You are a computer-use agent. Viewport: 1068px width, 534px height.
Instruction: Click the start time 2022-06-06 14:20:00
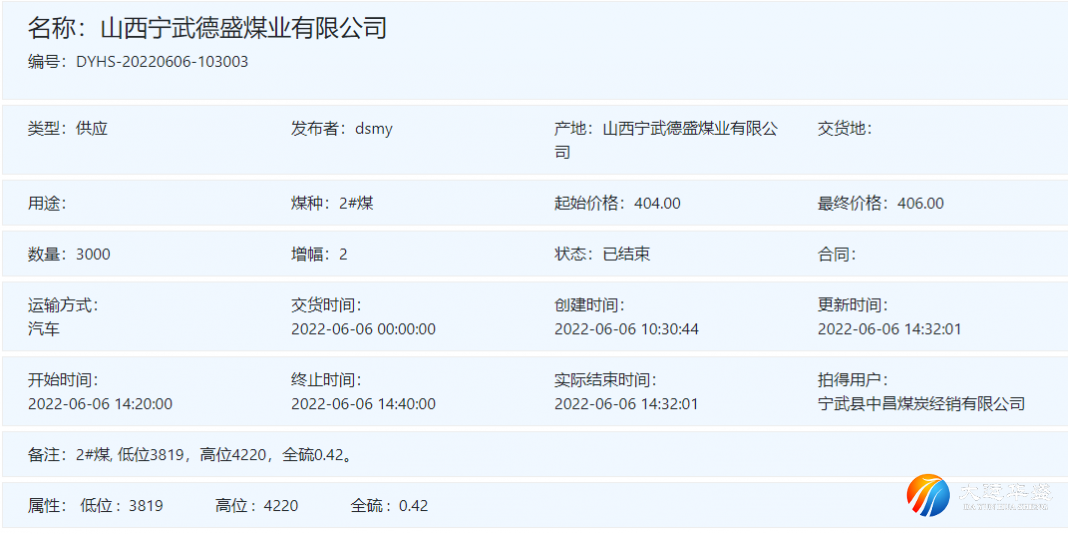coord(100,404)
